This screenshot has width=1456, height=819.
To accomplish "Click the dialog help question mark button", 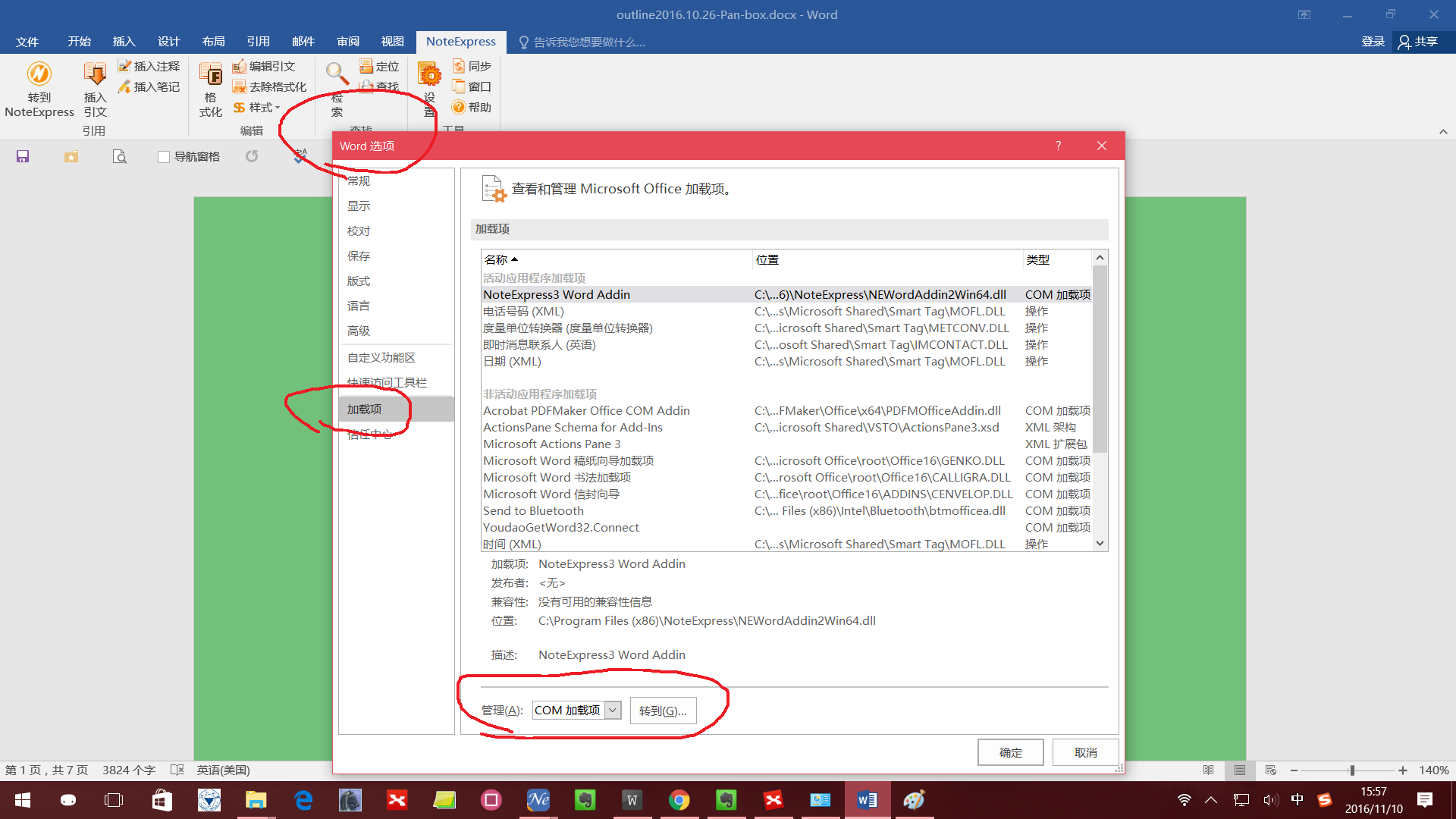I will point(1058,146).
